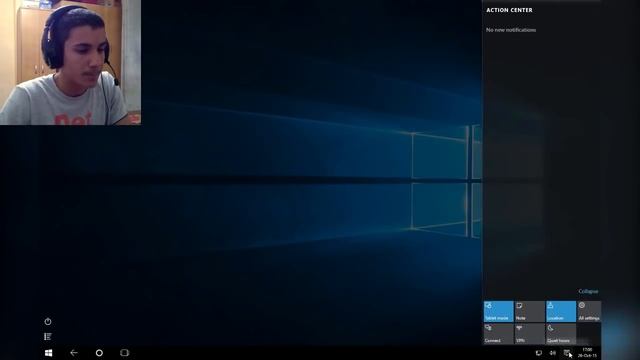Open the Power button icon
The width and height of the screenshot is (640, 360).
click(48, 322)
